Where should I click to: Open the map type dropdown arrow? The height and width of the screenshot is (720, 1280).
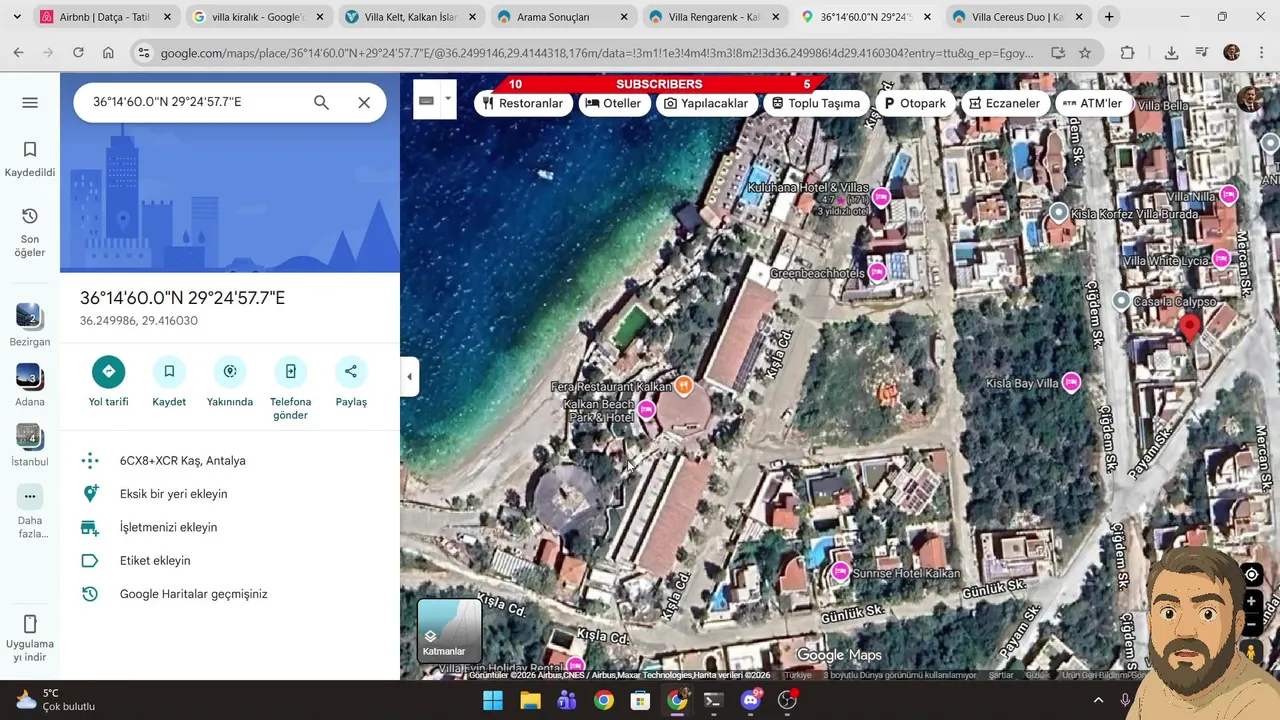click(x=448, y=100)
